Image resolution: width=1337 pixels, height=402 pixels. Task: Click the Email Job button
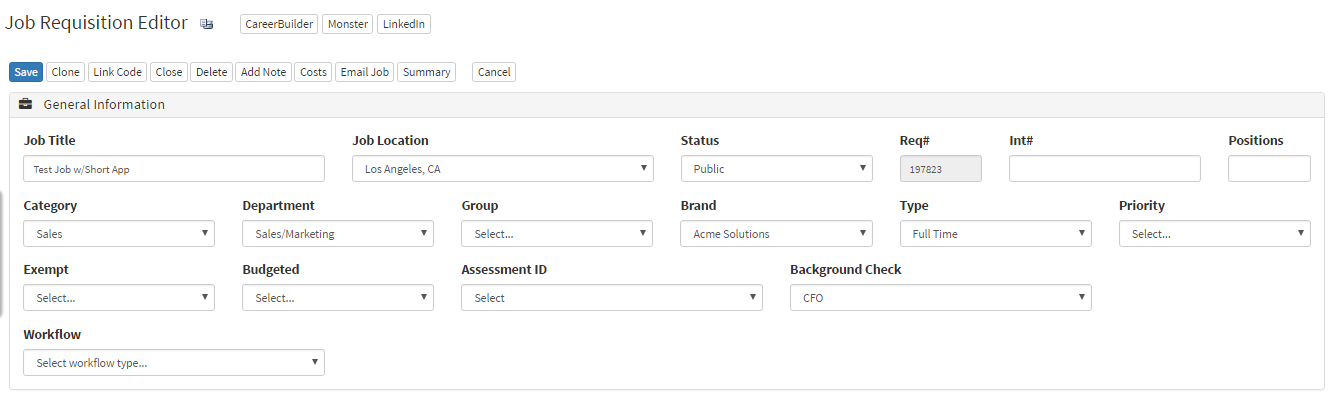[364, 72]
